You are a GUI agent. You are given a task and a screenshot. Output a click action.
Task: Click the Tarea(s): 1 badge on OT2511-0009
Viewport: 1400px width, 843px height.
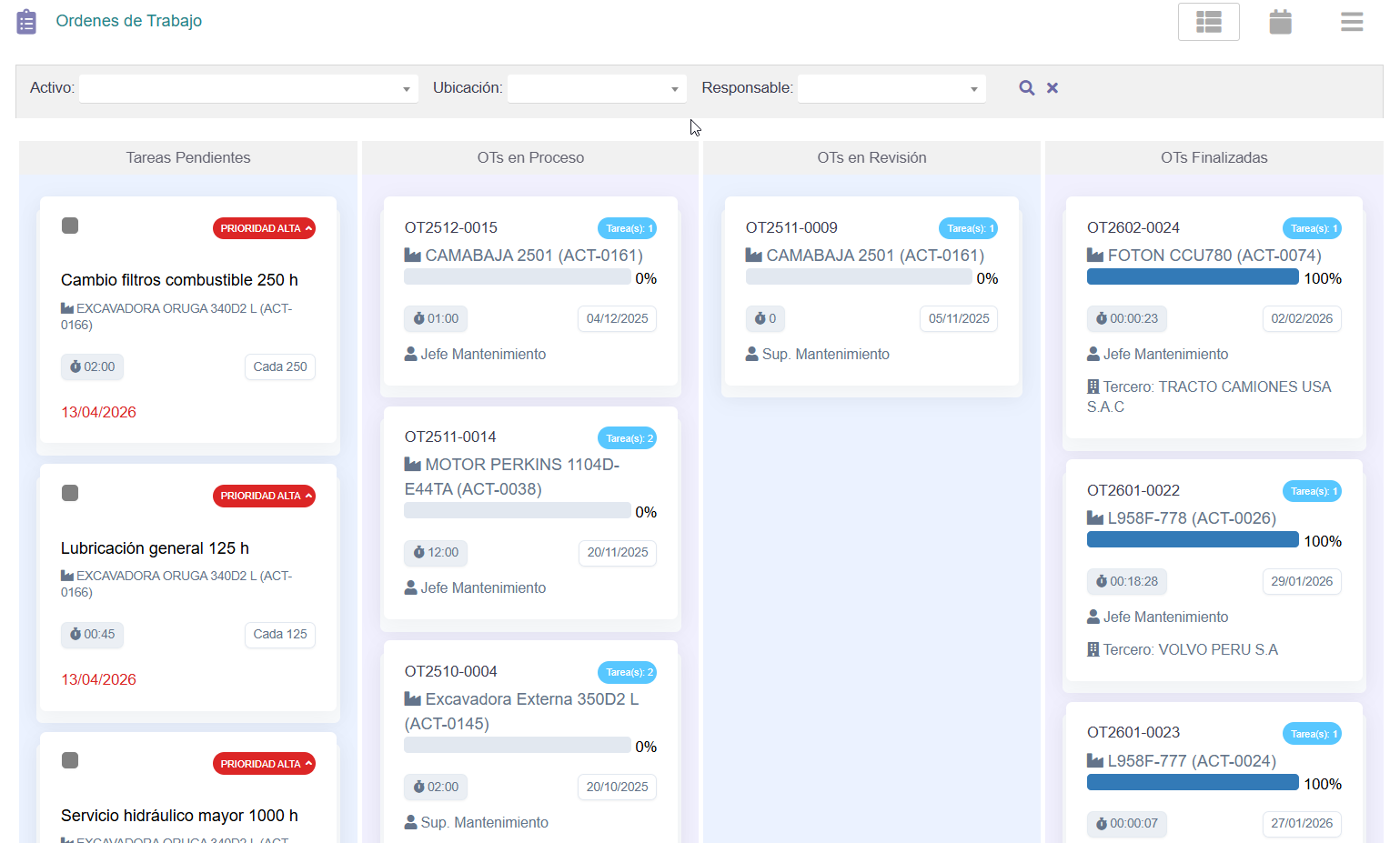pyautogui.click(x=968, y=228)
